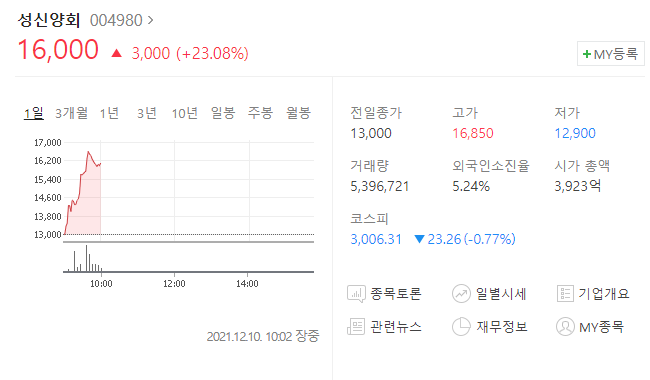Viewport: 650px width, 380px height.
Task: Select the 1일 chart tab
Action: click(34, 113)
